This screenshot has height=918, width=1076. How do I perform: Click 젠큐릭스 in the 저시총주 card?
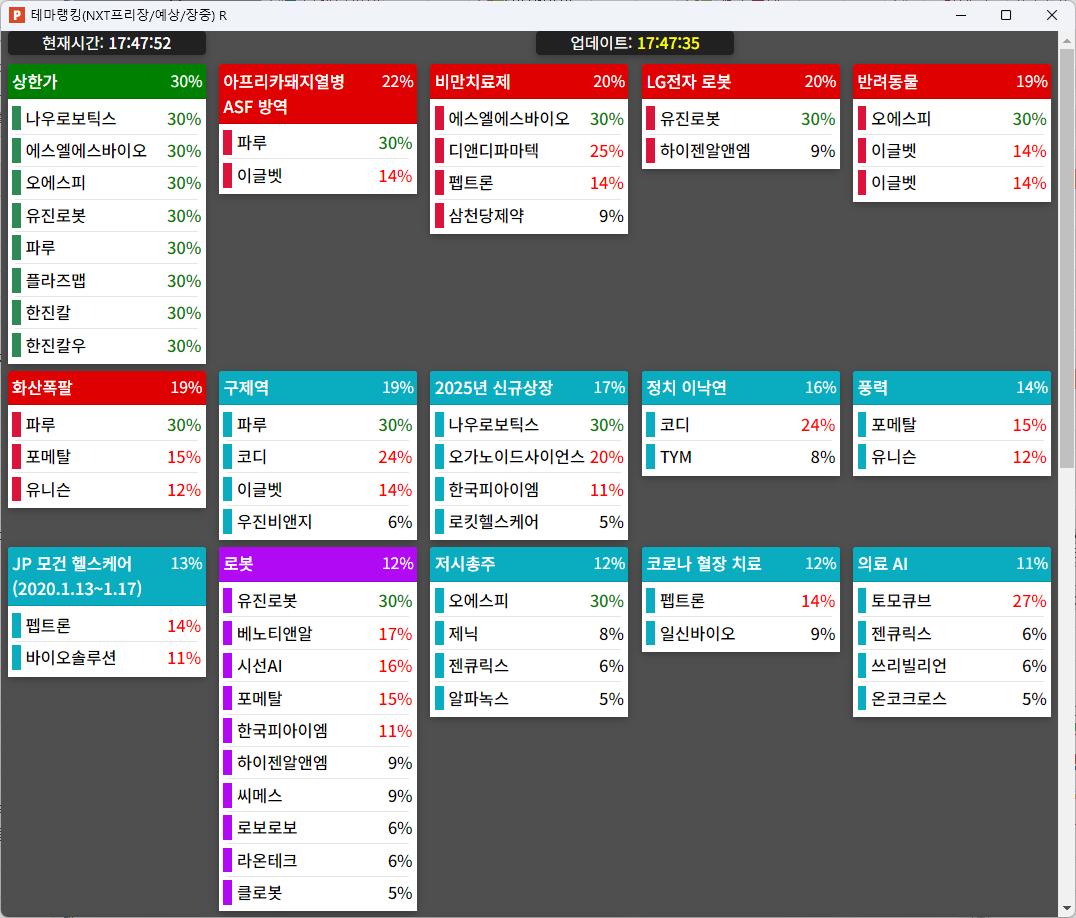coord(529,666)
